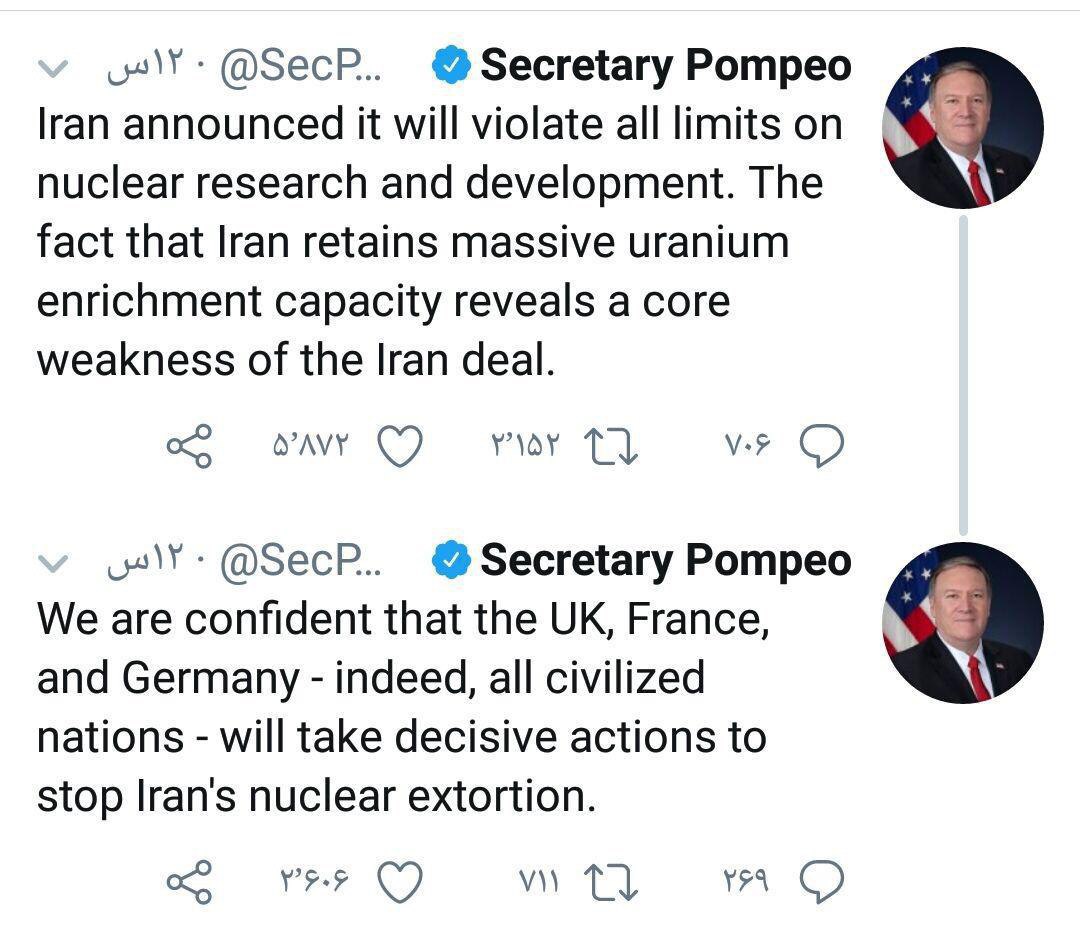Reply to the first tweet via comment bubble
This screenshot has width=1080, height=940.
click(824, 446)
